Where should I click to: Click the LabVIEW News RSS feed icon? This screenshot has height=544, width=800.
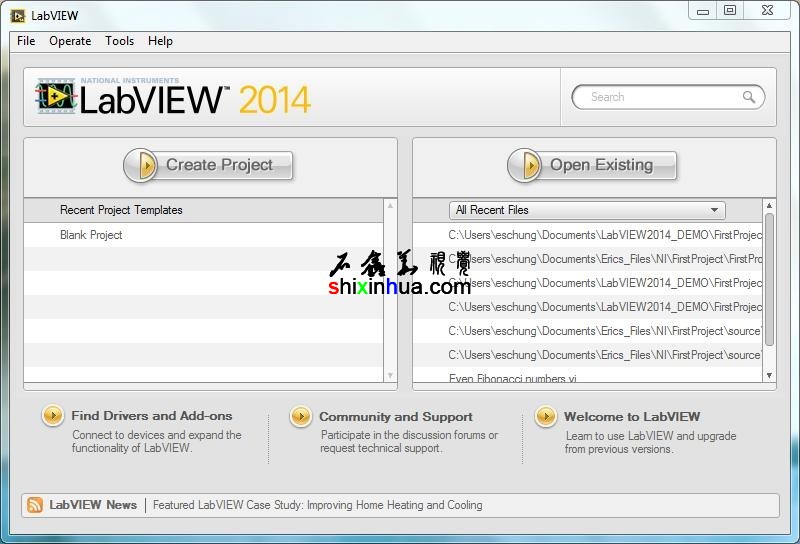(35, 506)
